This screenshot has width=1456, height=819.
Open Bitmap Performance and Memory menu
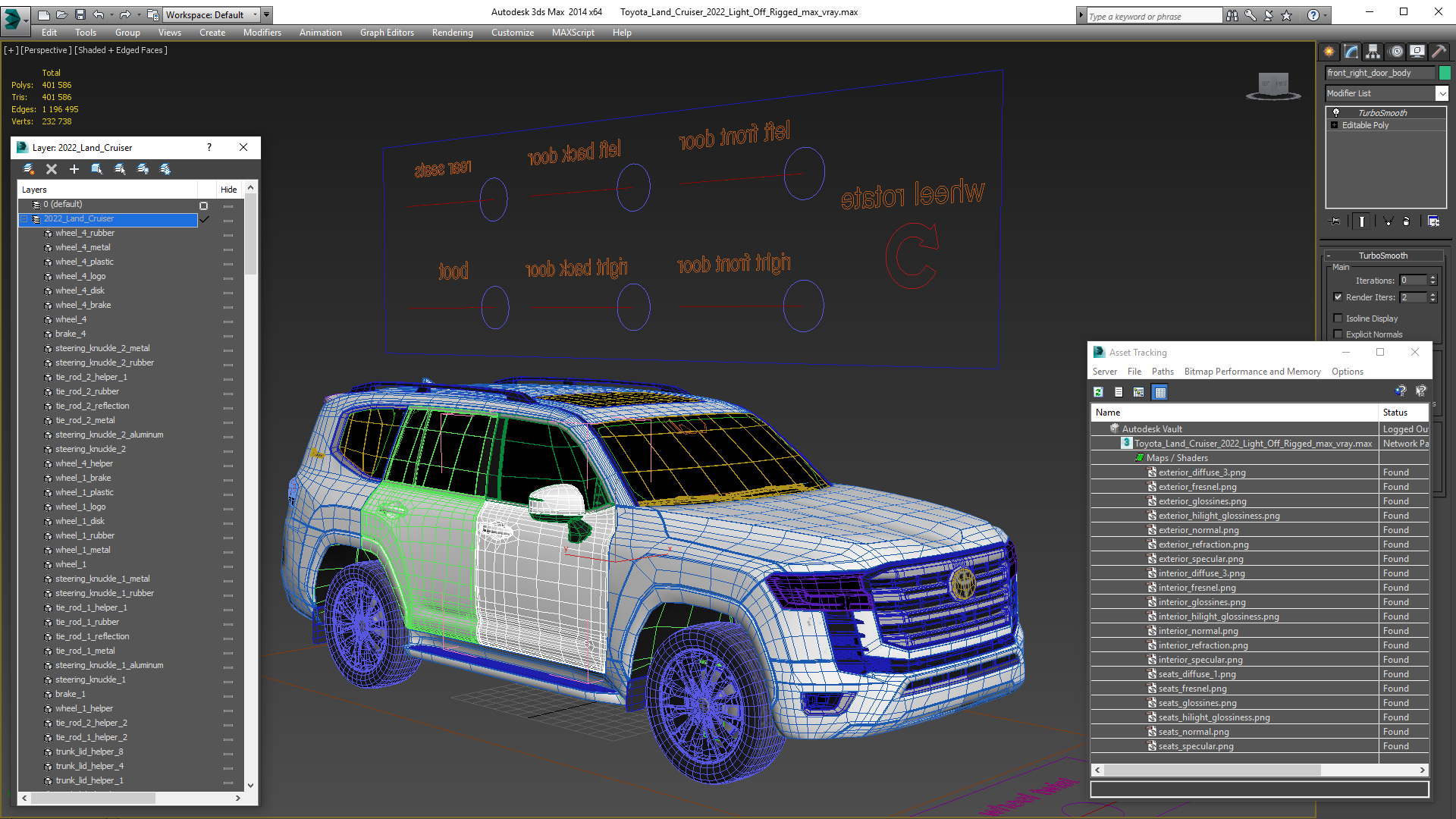(x=1252, y=372)
